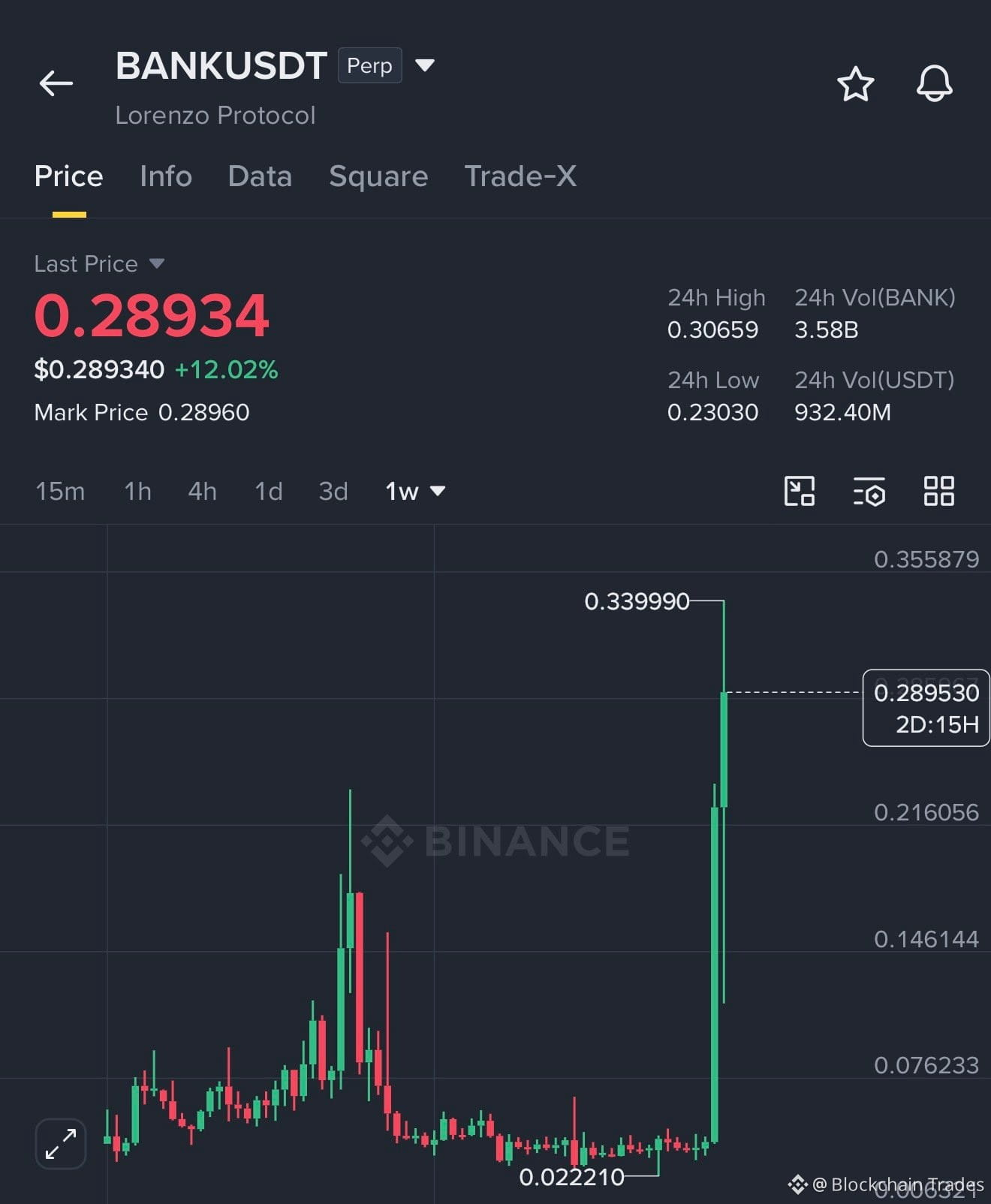
Task: Open the BANKUSDT pair selector dropdown arrow
Action: tap(425, 65)
